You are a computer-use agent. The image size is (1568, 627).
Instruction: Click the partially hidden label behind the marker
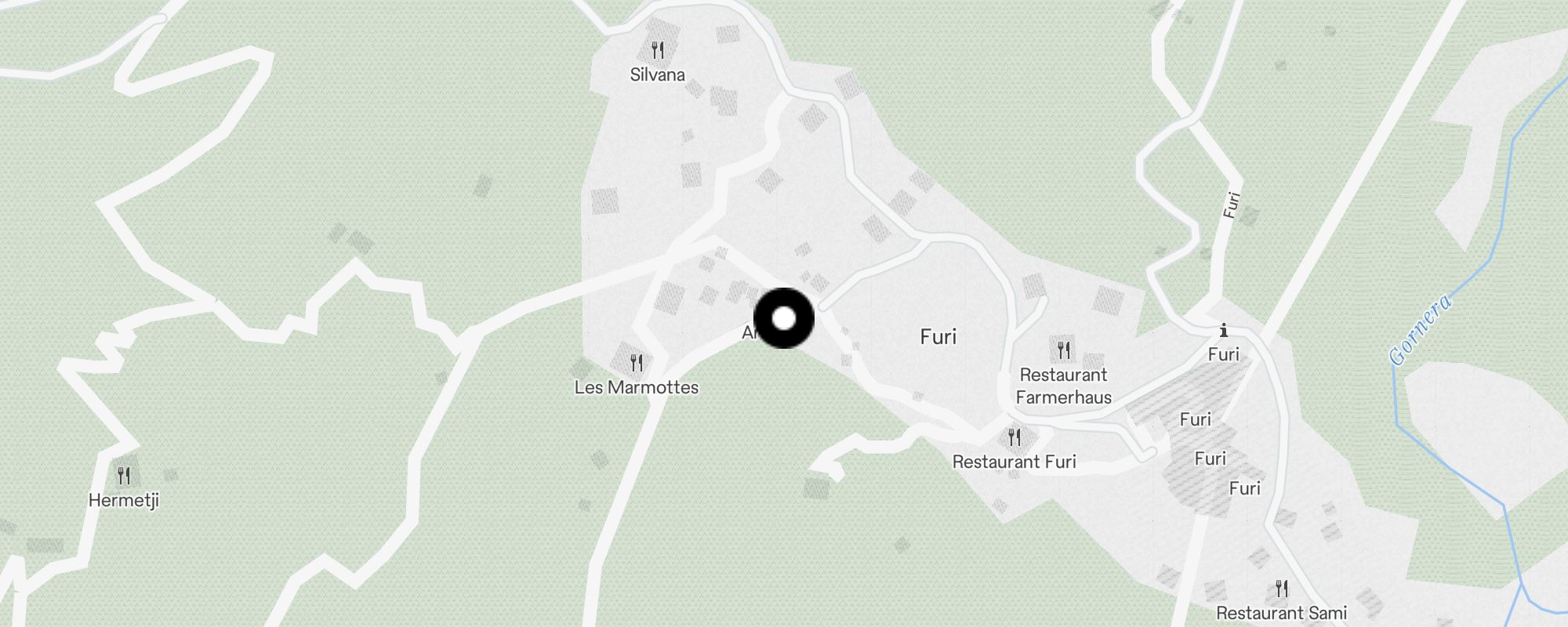pyautogui.click(x=749, y=333)
